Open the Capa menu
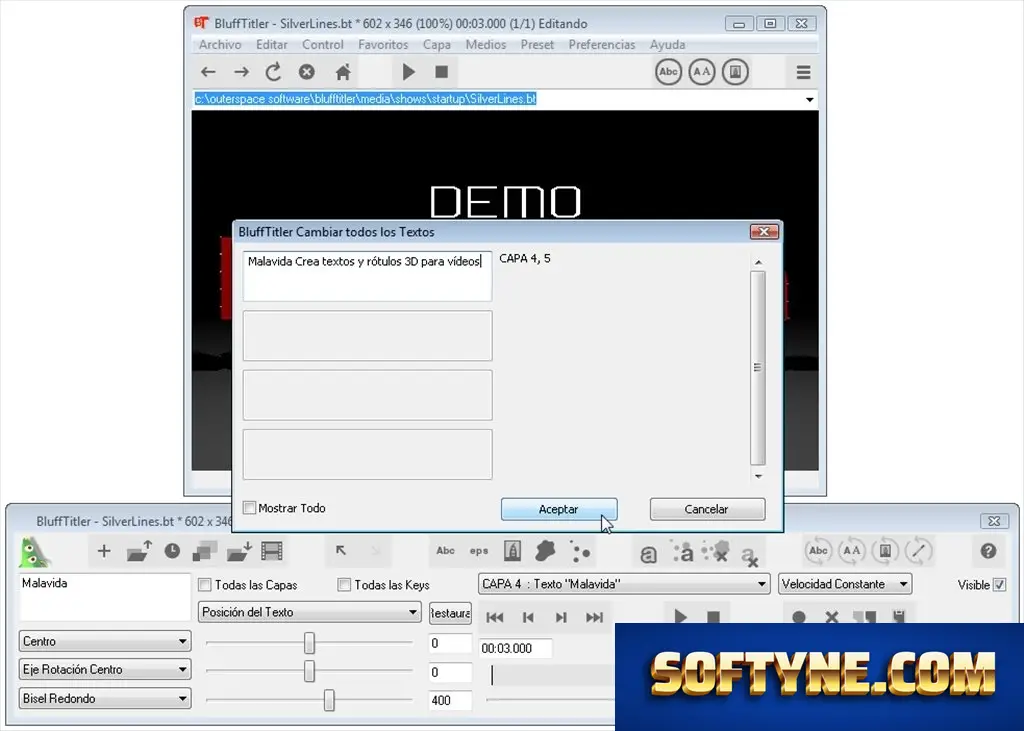The image size is (1024, 731). pyautogui.click(x=436, y=44)
